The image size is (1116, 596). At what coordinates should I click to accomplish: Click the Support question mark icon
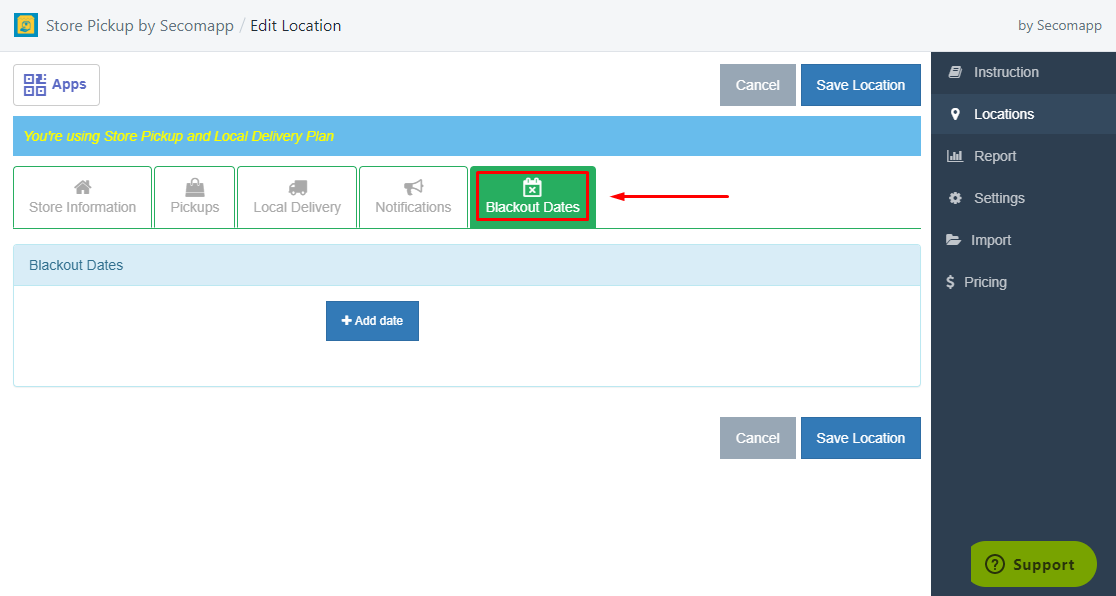point(994,565)
